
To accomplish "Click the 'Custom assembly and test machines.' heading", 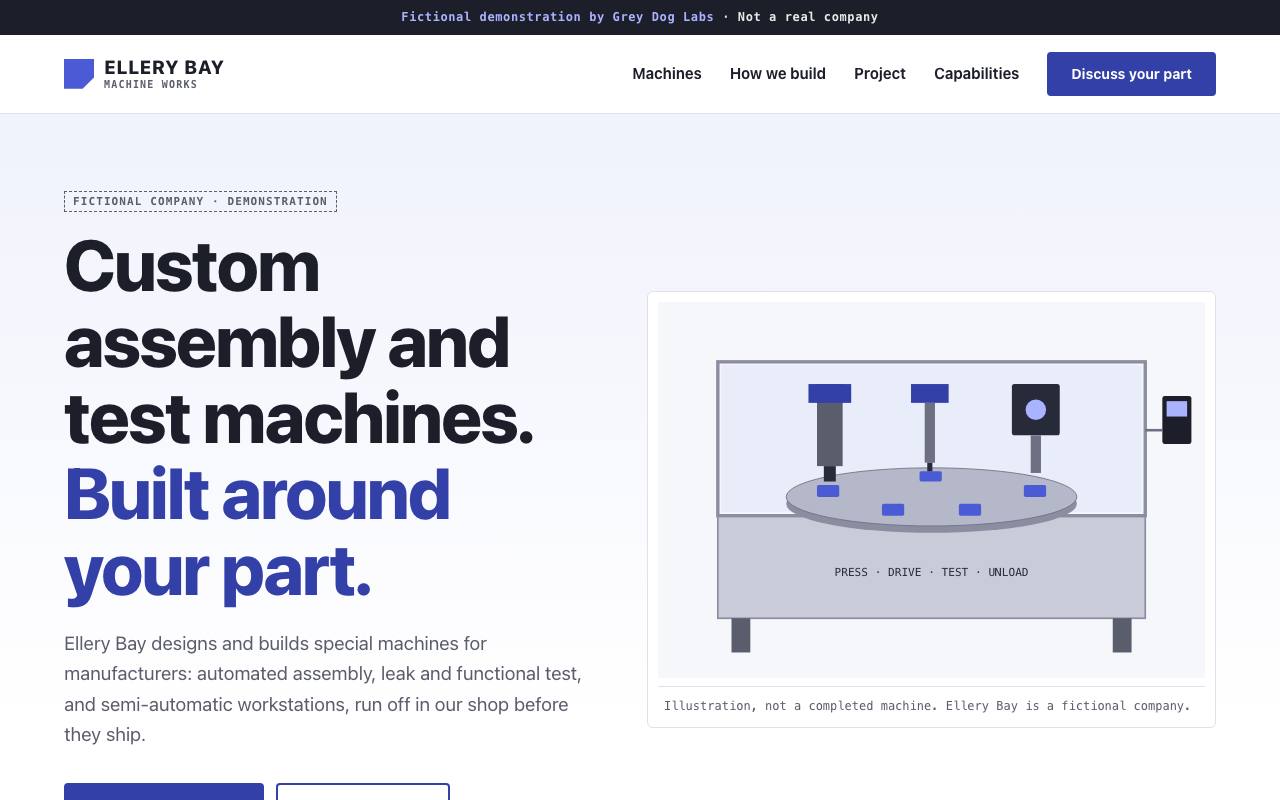I will pyautogui.click(x=299, y=342).
